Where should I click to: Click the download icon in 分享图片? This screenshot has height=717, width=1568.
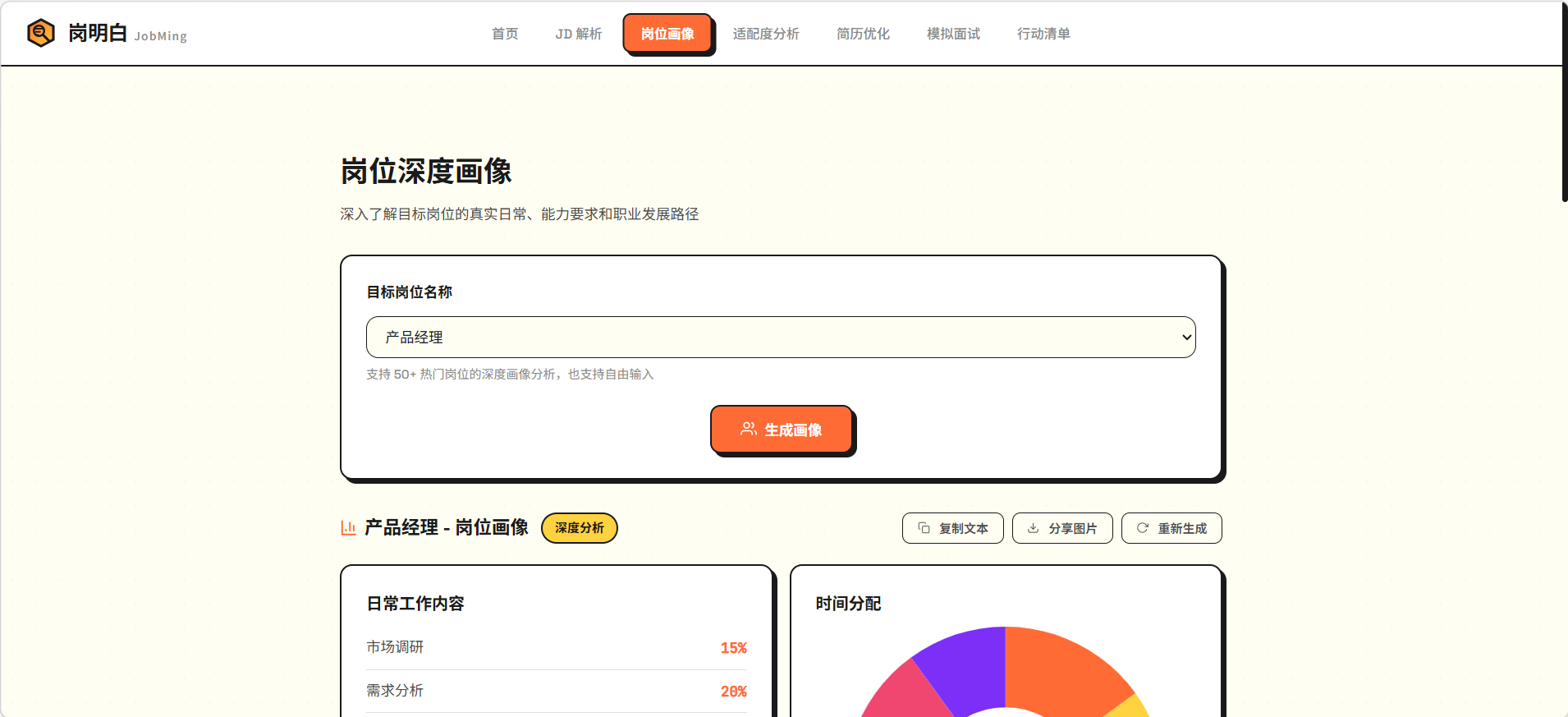pyautogui.click(x=1033, y=528)
